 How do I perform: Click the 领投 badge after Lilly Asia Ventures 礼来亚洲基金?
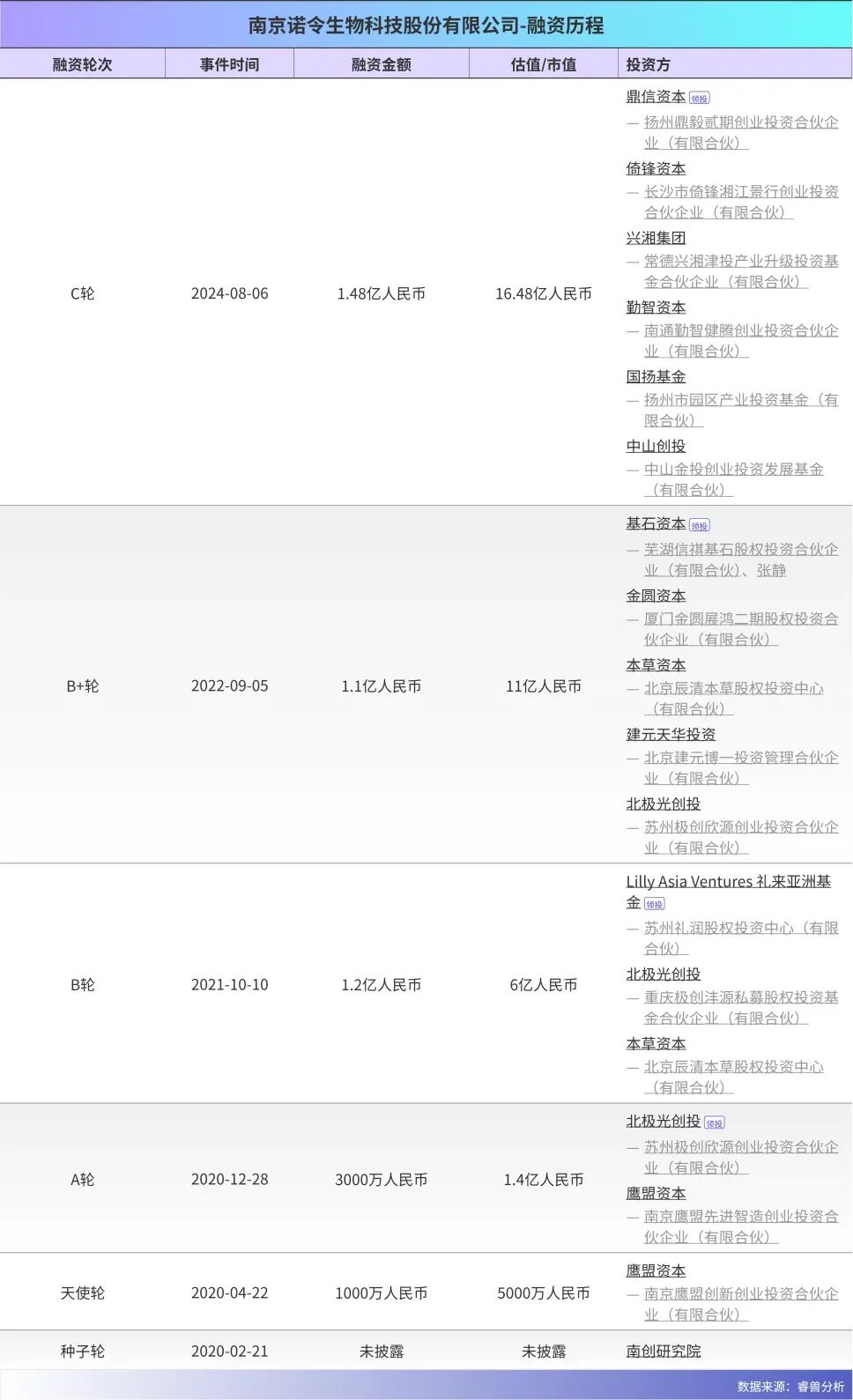click(654, 904)
